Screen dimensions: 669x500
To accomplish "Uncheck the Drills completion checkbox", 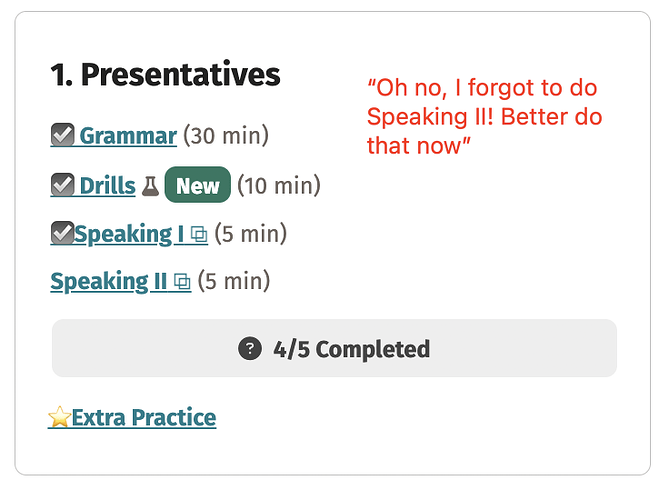I will tap(62, 185).
